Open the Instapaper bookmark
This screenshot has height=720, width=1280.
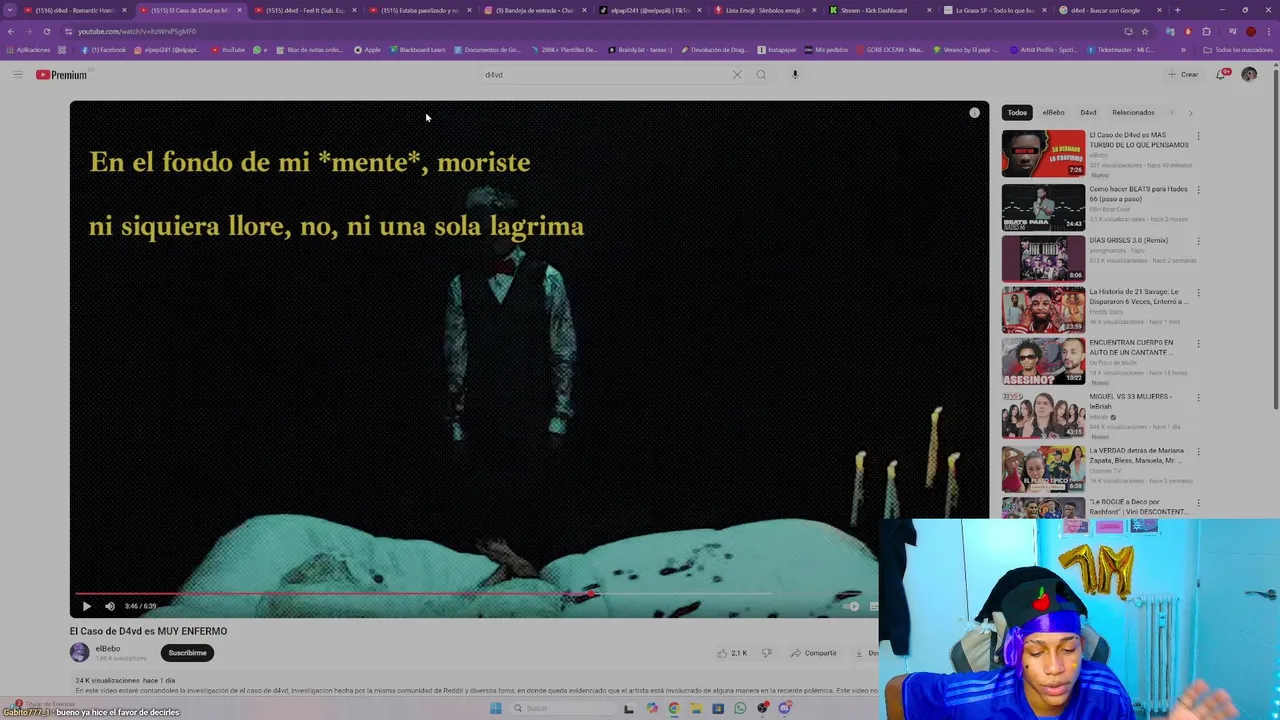coord(777,50)
